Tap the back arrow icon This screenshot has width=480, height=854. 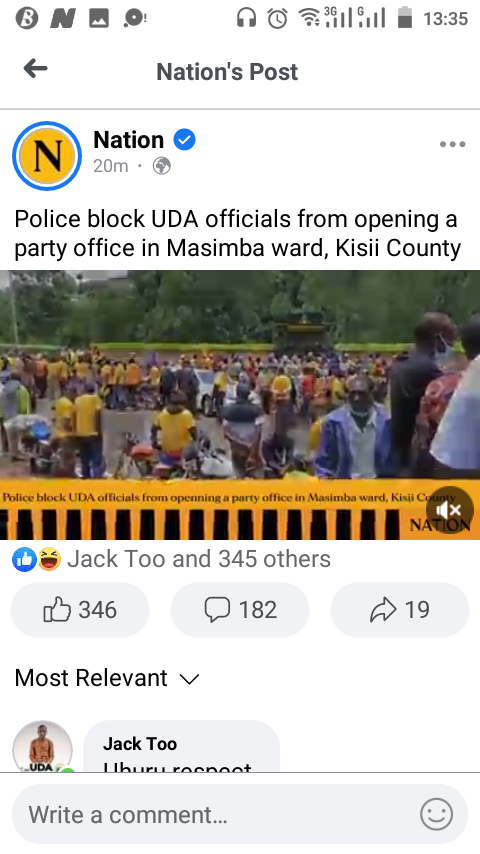[x=36, y=69]
